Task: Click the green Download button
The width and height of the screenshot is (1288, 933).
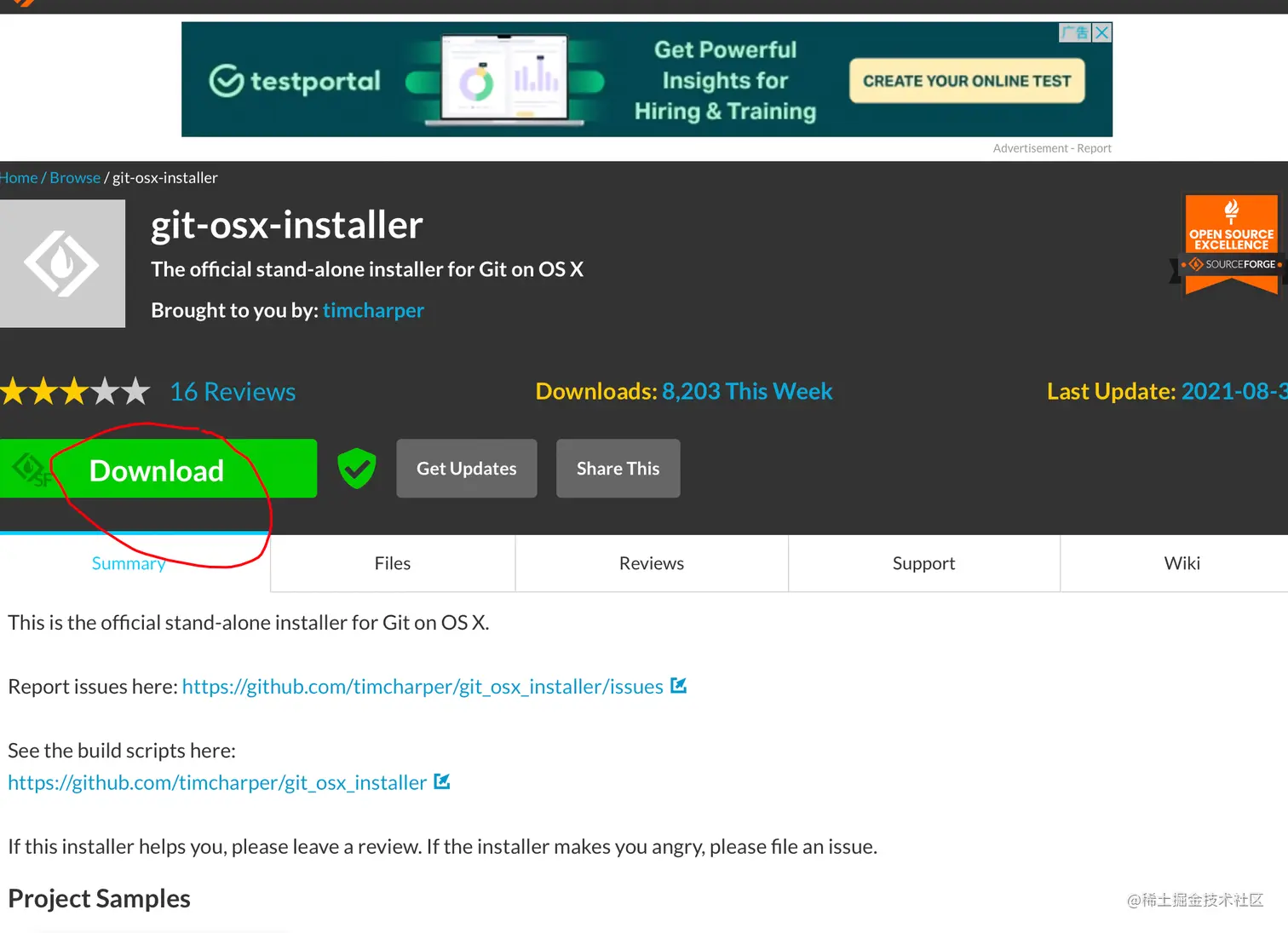Action: tap(158, 469)
